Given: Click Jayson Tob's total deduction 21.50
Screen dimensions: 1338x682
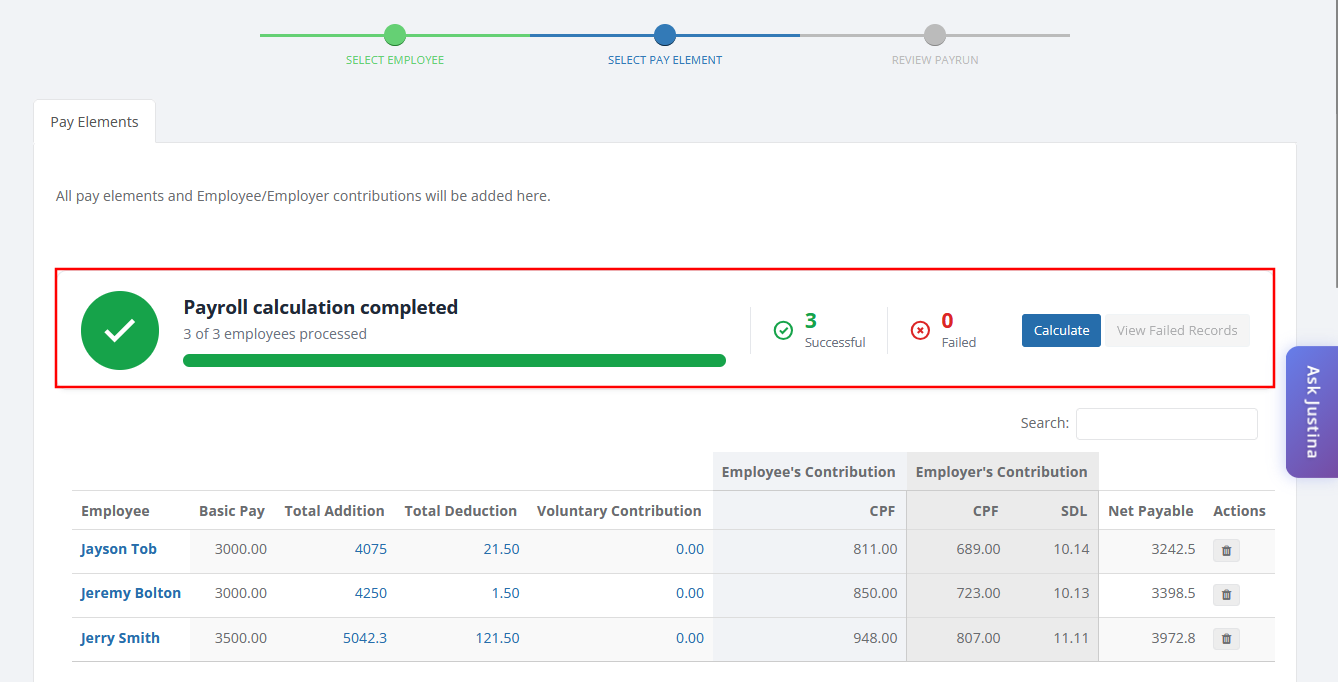Looking at the screenshot, I should [501, 549].
